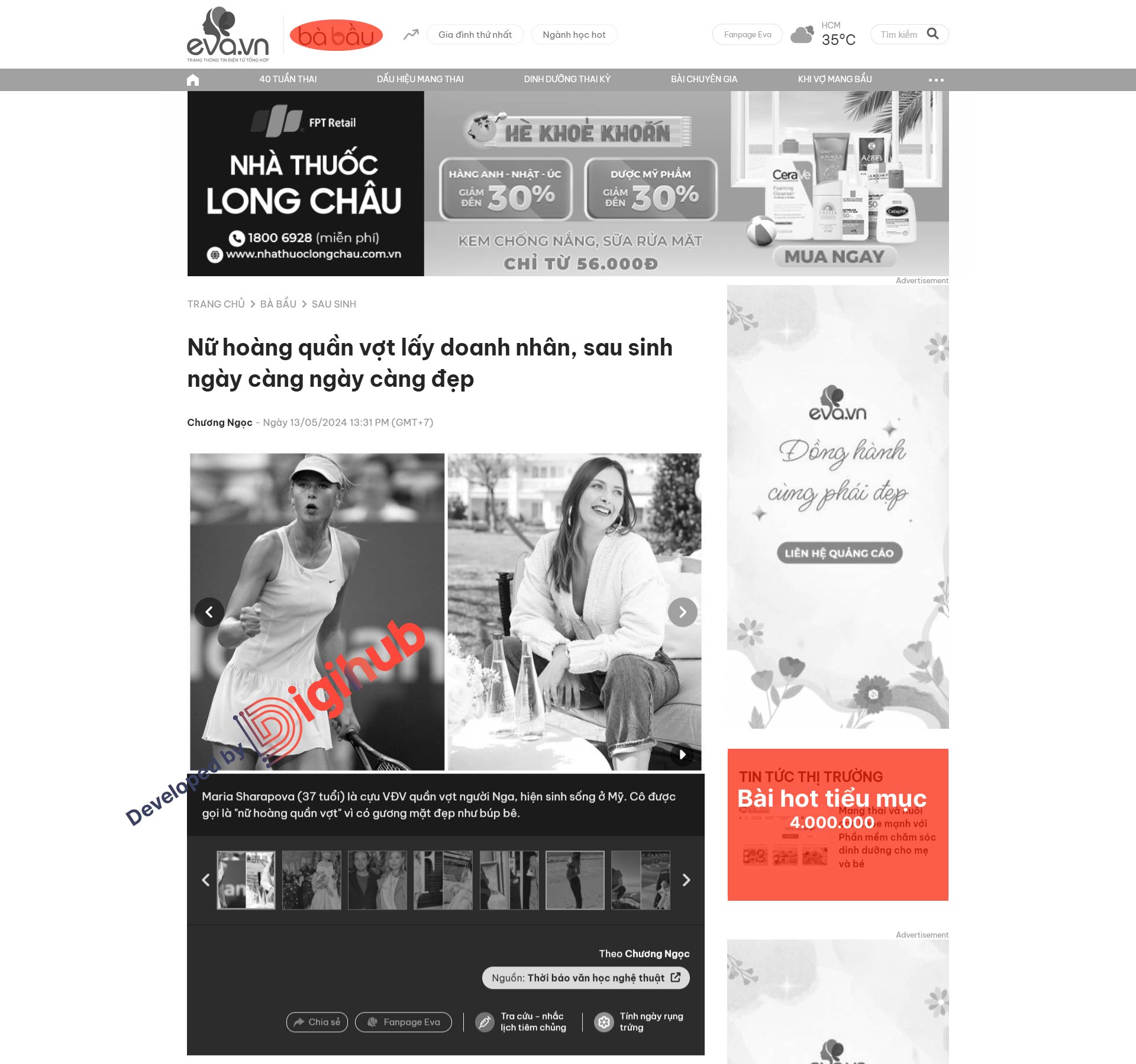Click the ovulation calendar calculator icon

[x=604, y=1022]
